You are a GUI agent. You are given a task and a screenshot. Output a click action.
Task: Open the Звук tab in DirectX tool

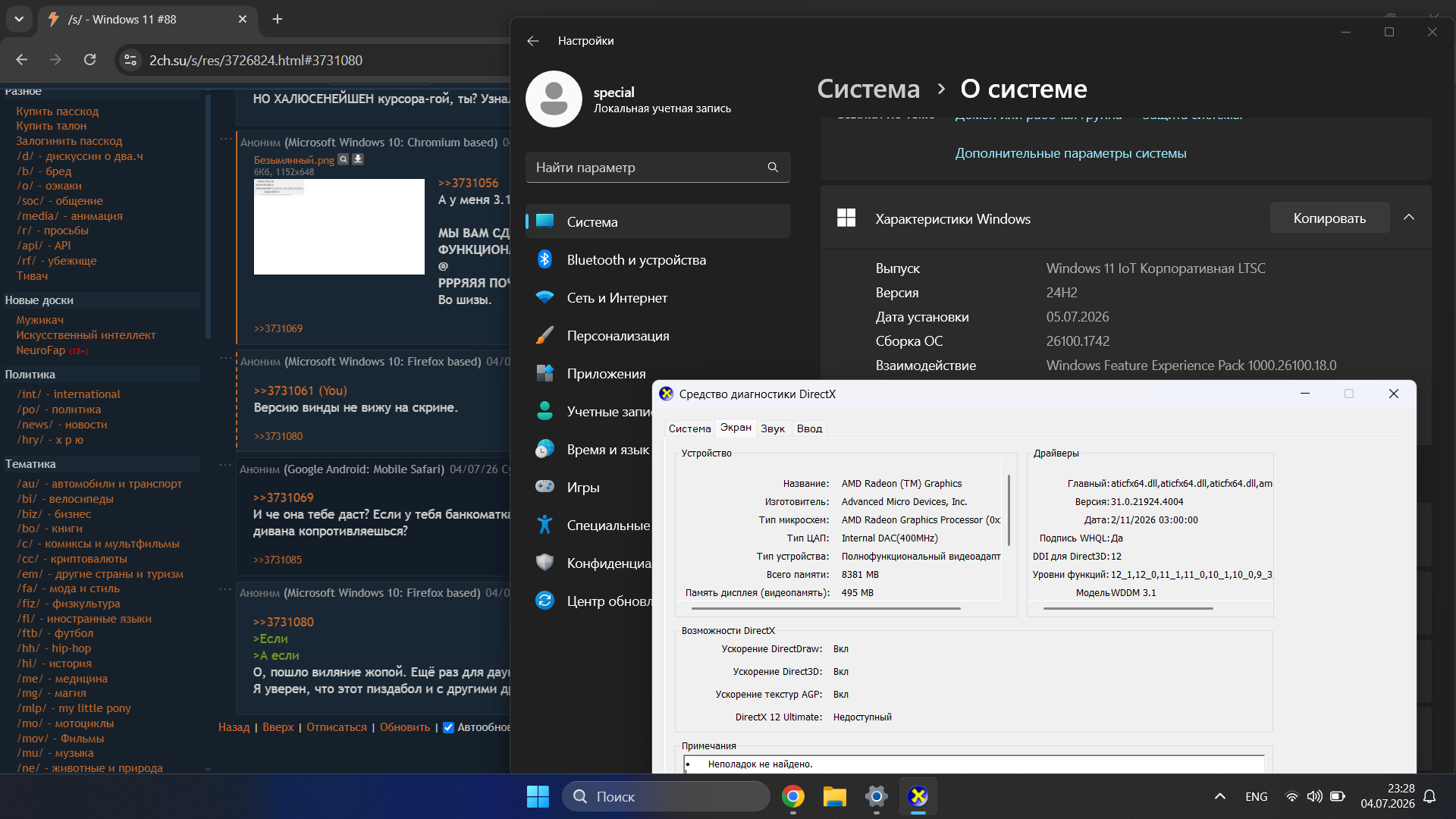[773, 428]
